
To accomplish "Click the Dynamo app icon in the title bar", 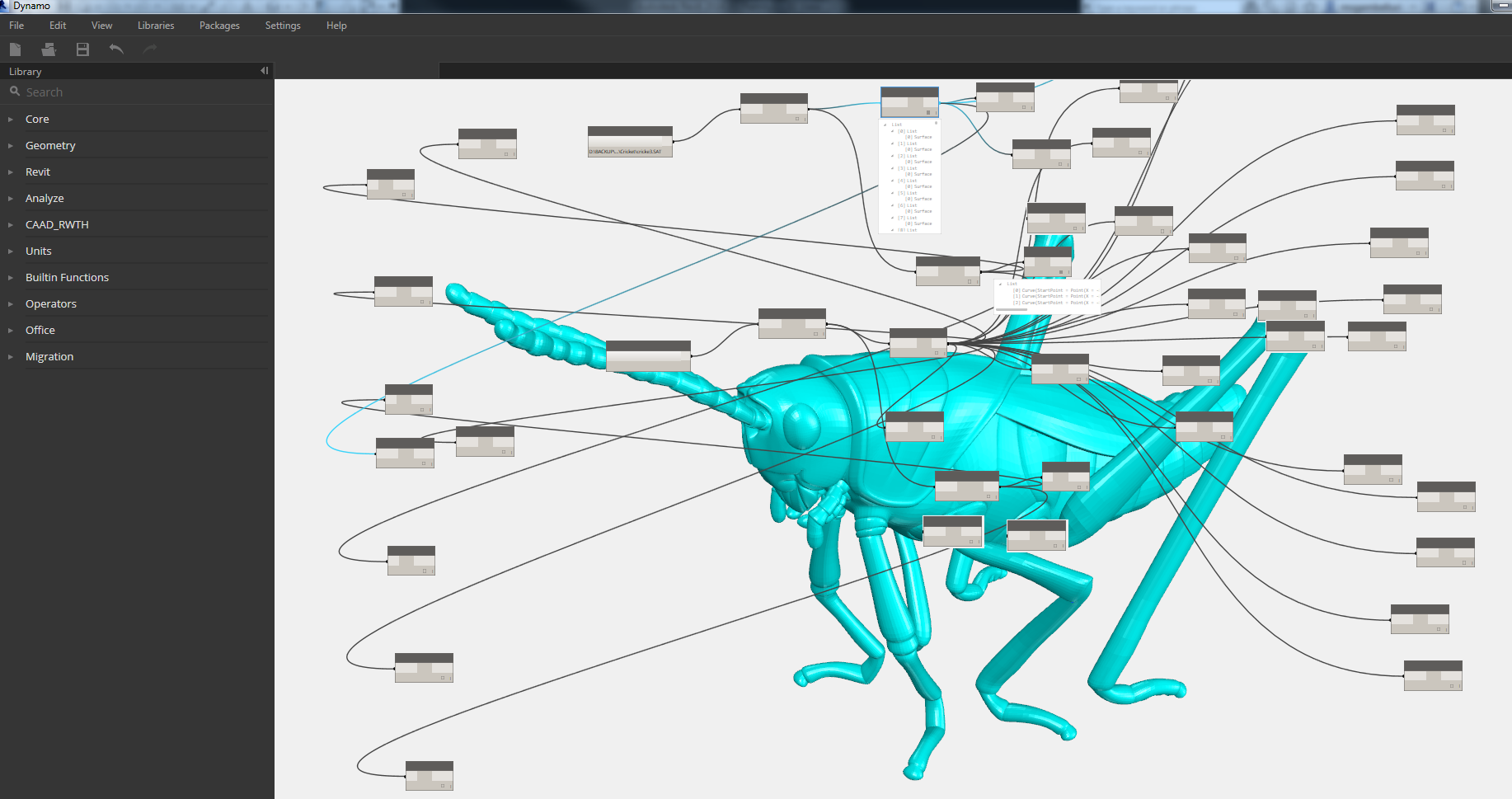I will coord(5,6).
